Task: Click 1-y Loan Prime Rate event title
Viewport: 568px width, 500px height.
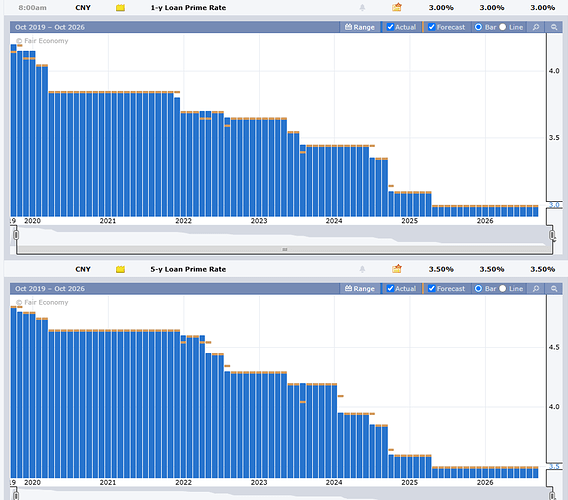Action: [188, 8]
